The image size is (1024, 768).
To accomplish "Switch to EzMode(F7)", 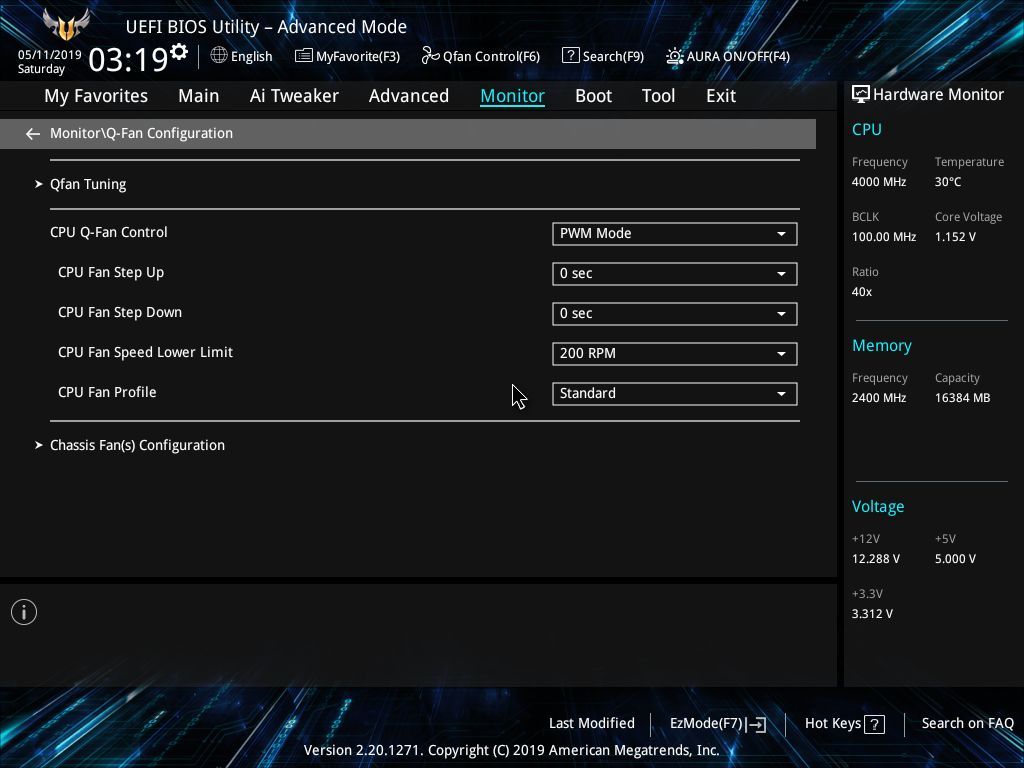I will point(718,724).
